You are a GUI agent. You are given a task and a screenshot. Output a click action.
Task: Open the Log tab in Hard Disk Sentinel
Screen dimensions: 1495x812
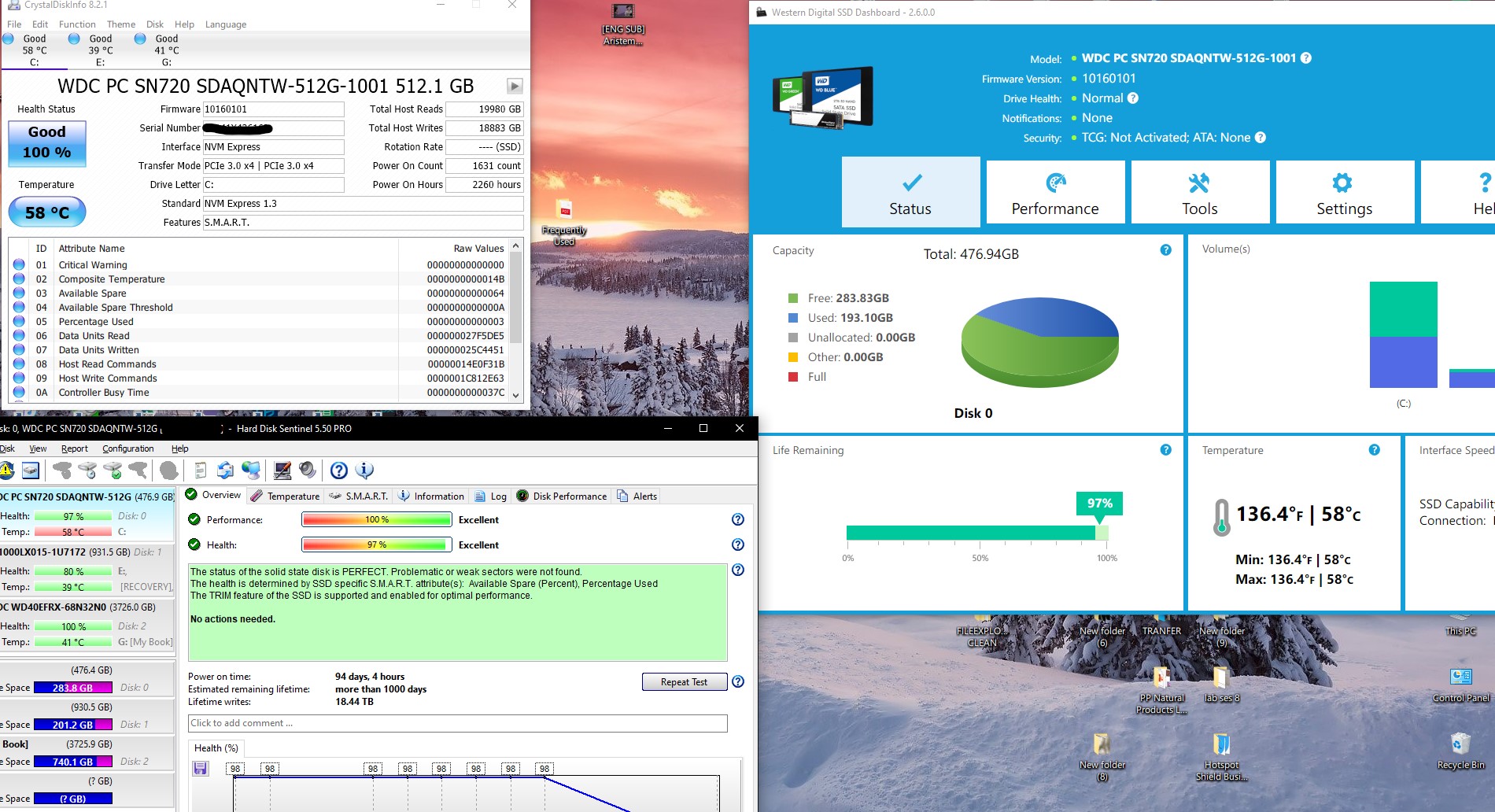(x=491, y=496)
